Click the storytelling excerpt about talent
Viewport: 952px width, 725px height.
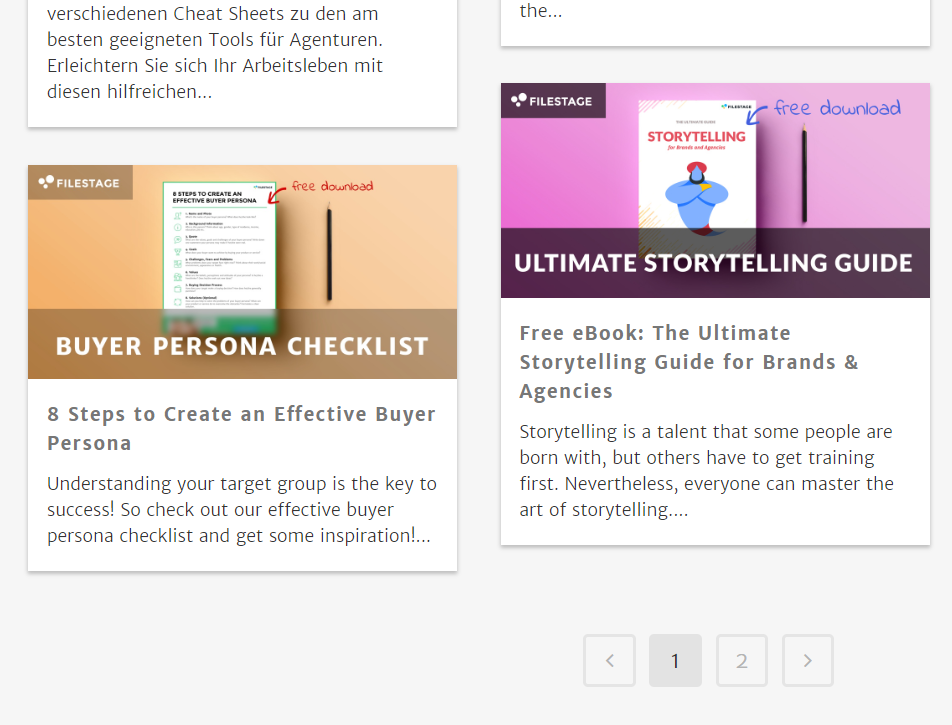[x=707, y=471]
